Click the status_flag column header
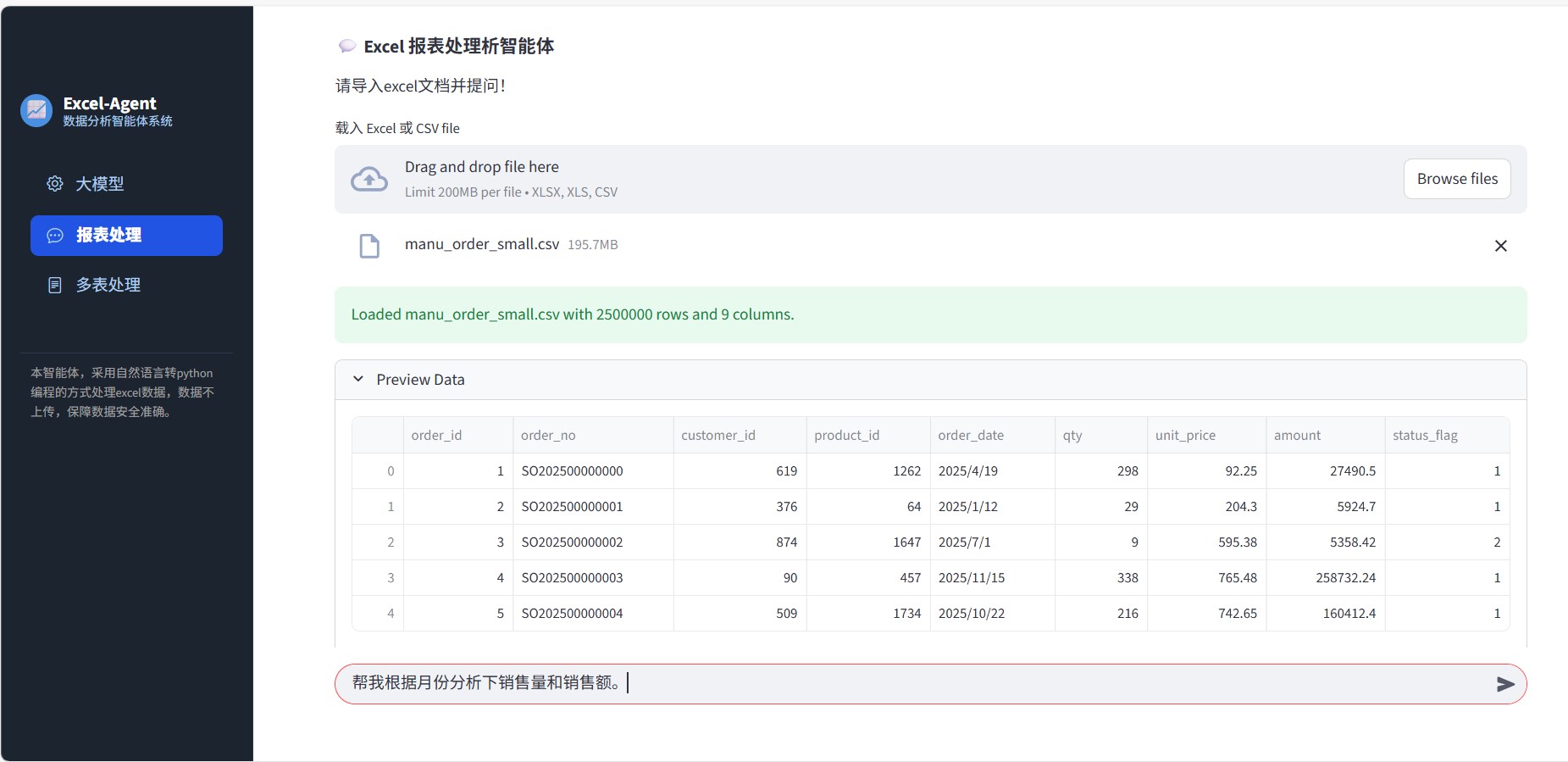Image resolution: width=1568 pixels, height=762 pixels. (x=1425, y=436)
